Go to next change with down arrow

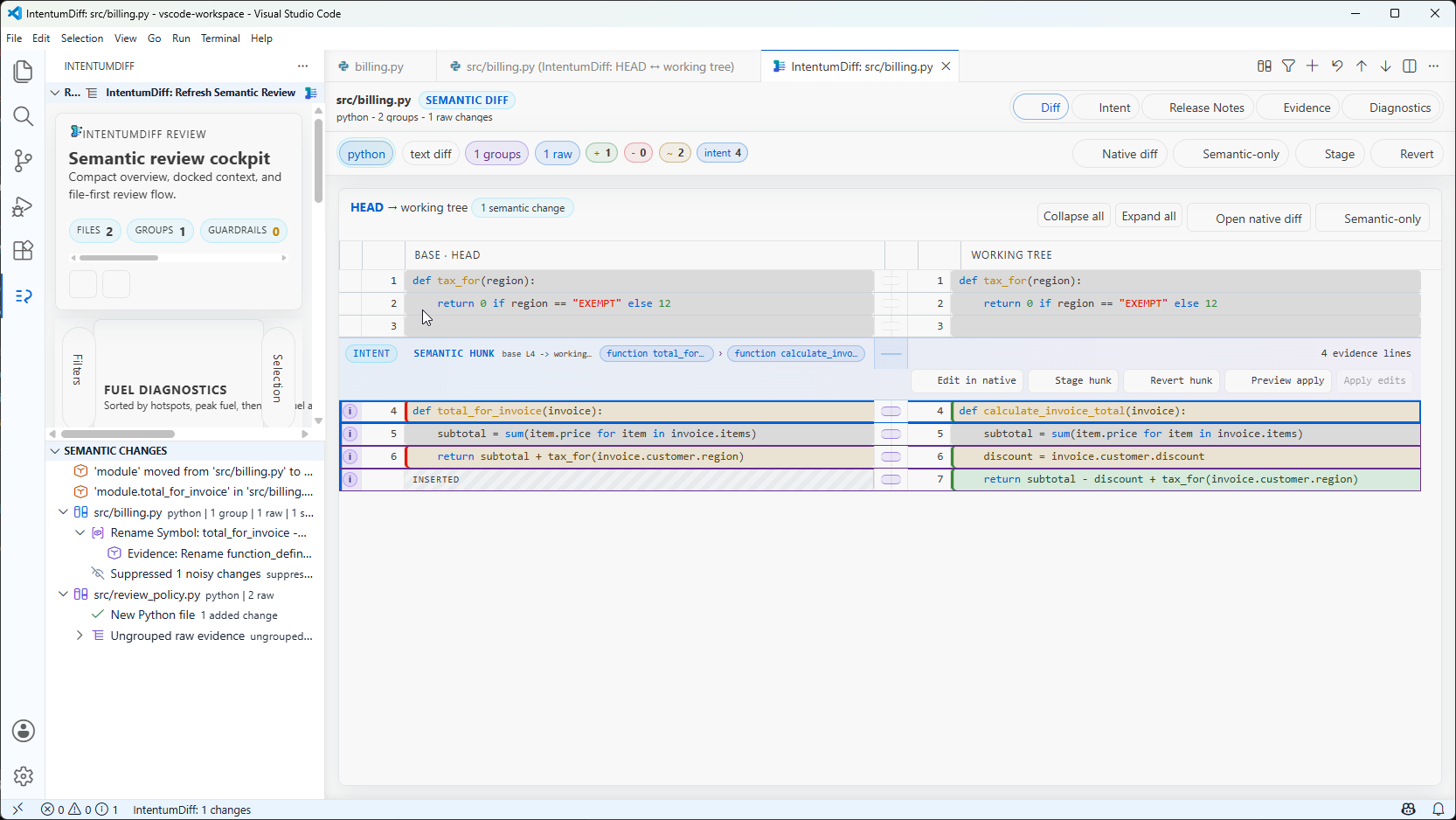point(1385,66)
